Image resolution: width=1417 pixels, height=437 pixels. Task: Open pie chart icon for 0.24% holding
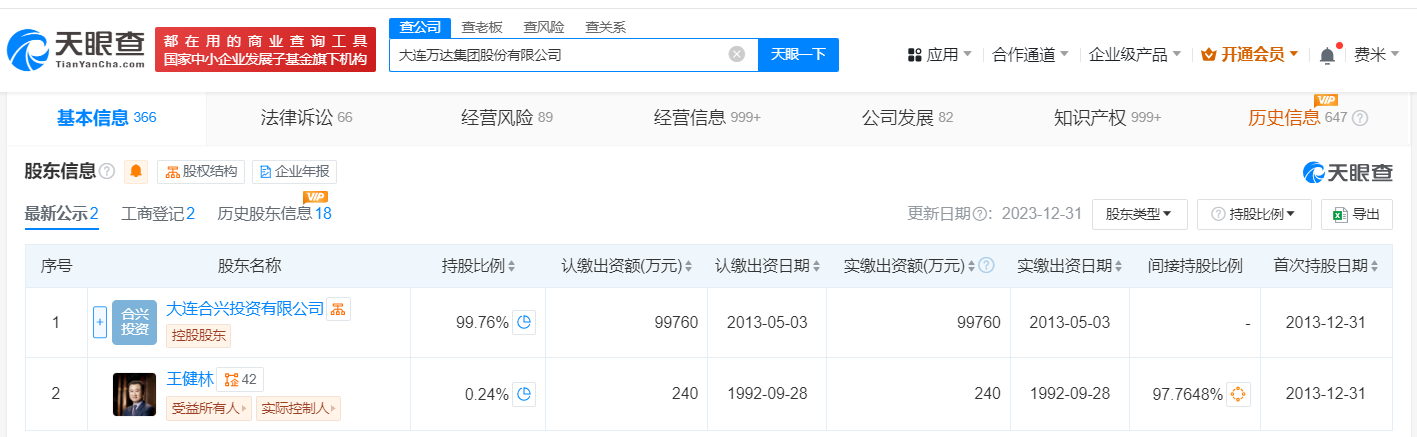tap(525, 394)
